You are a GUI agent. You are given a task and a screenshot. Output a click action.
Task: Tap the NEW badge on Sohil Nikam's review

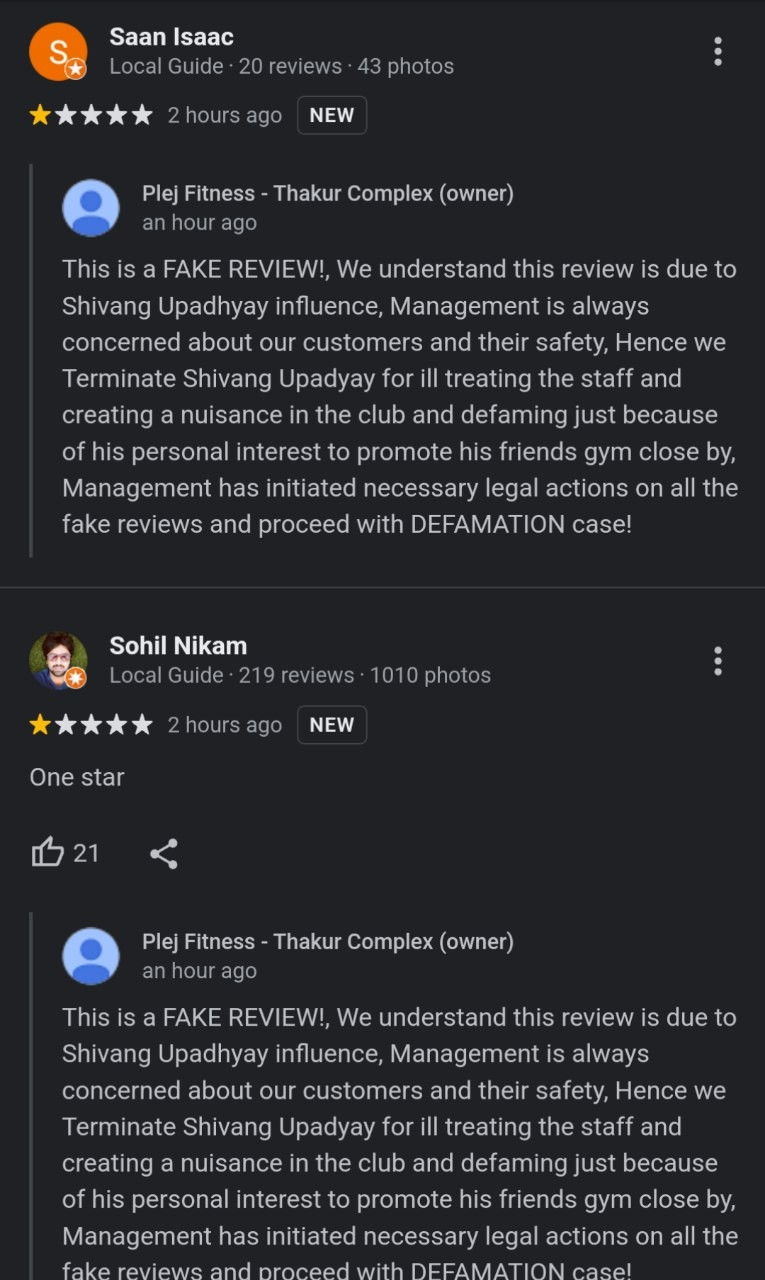332,725
